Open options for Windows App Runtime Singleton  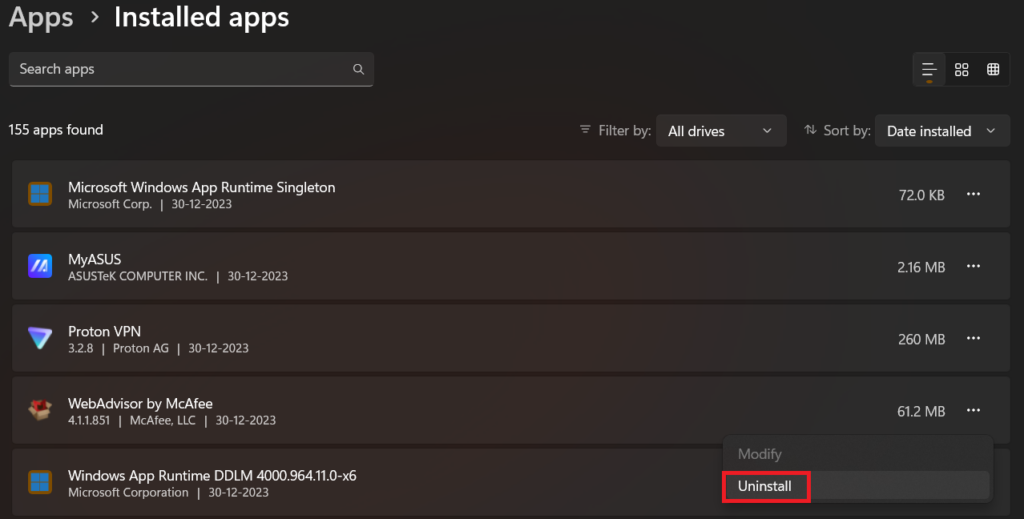[973, 195]
